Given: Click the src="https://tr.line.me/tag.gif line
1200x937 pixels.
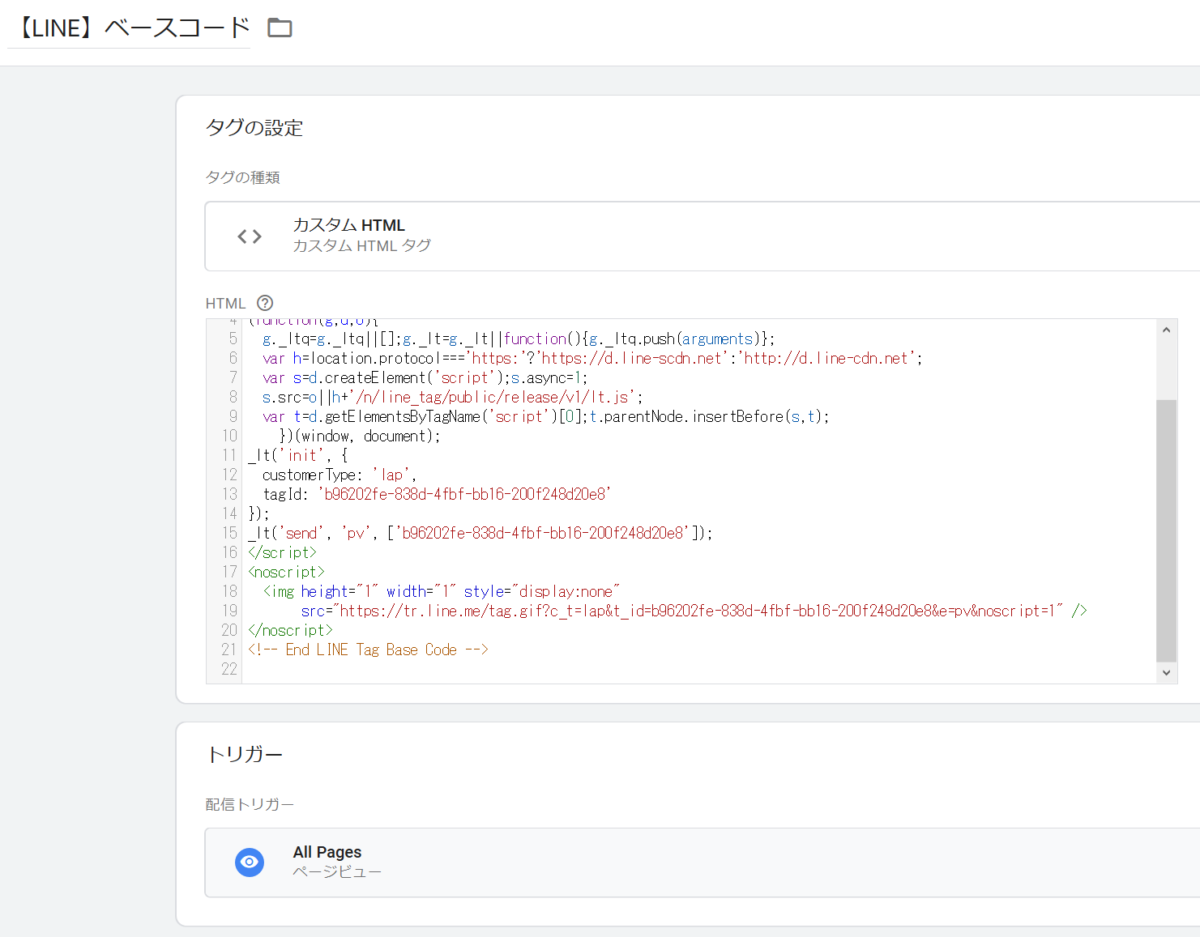Looking at the screenshot, I should pos(694,611).
